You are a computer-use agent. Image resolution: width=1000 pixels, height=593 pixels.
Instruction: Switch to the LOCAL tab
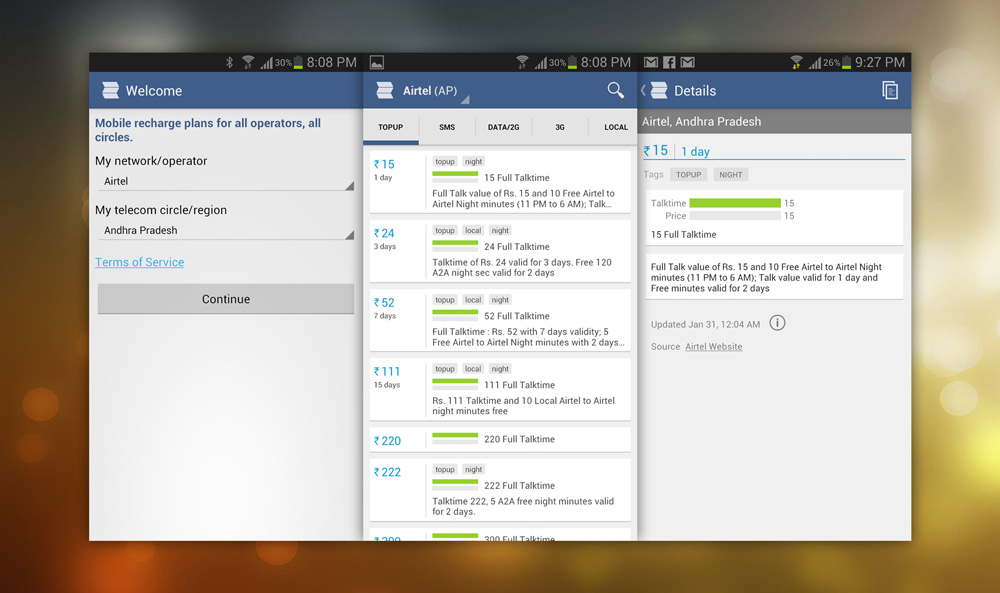tap(613, 127)
